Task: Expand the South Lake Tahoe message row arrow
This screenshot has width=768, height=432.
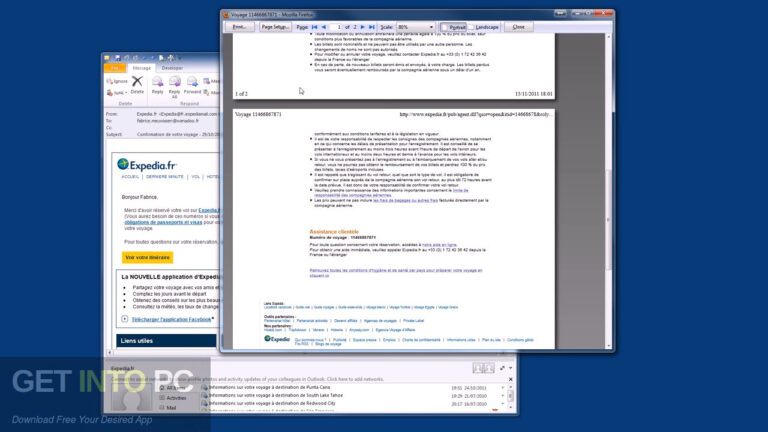Action: pos(503,395)
